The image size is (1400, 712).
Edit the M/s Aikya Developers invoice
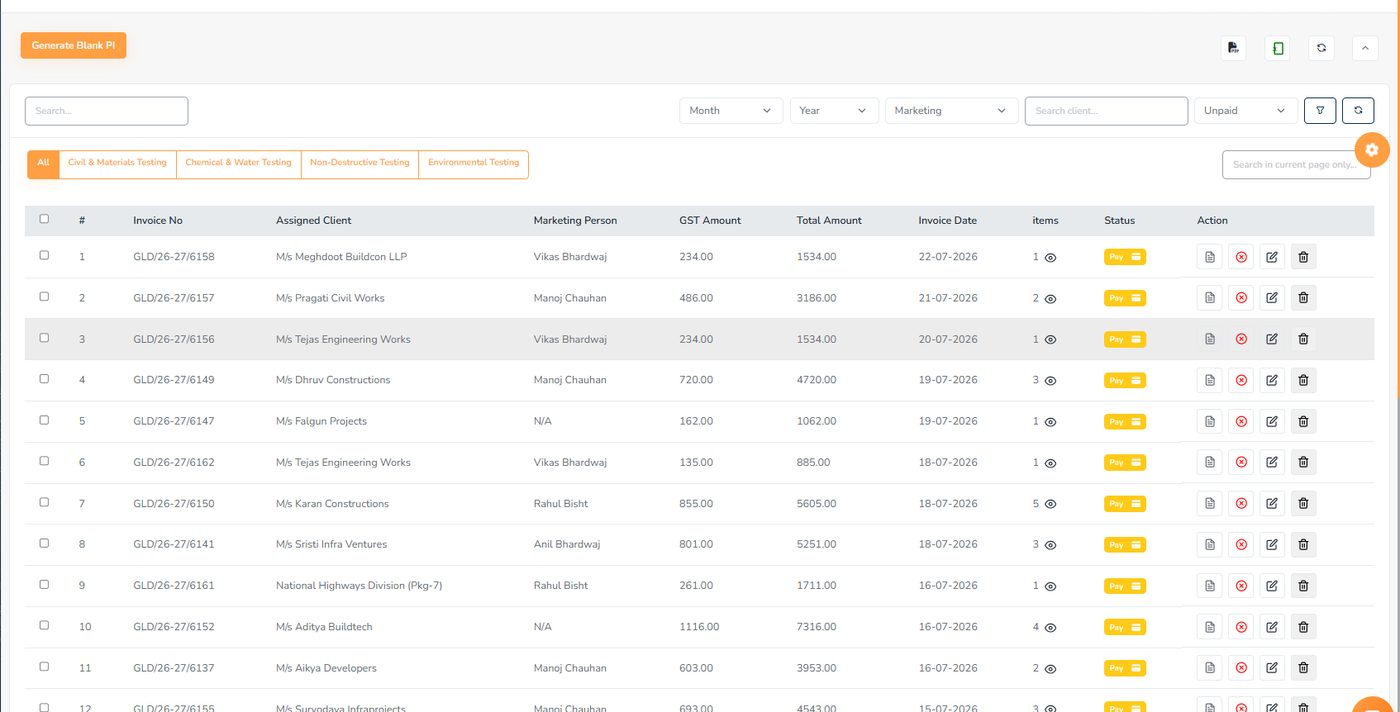1272,668
